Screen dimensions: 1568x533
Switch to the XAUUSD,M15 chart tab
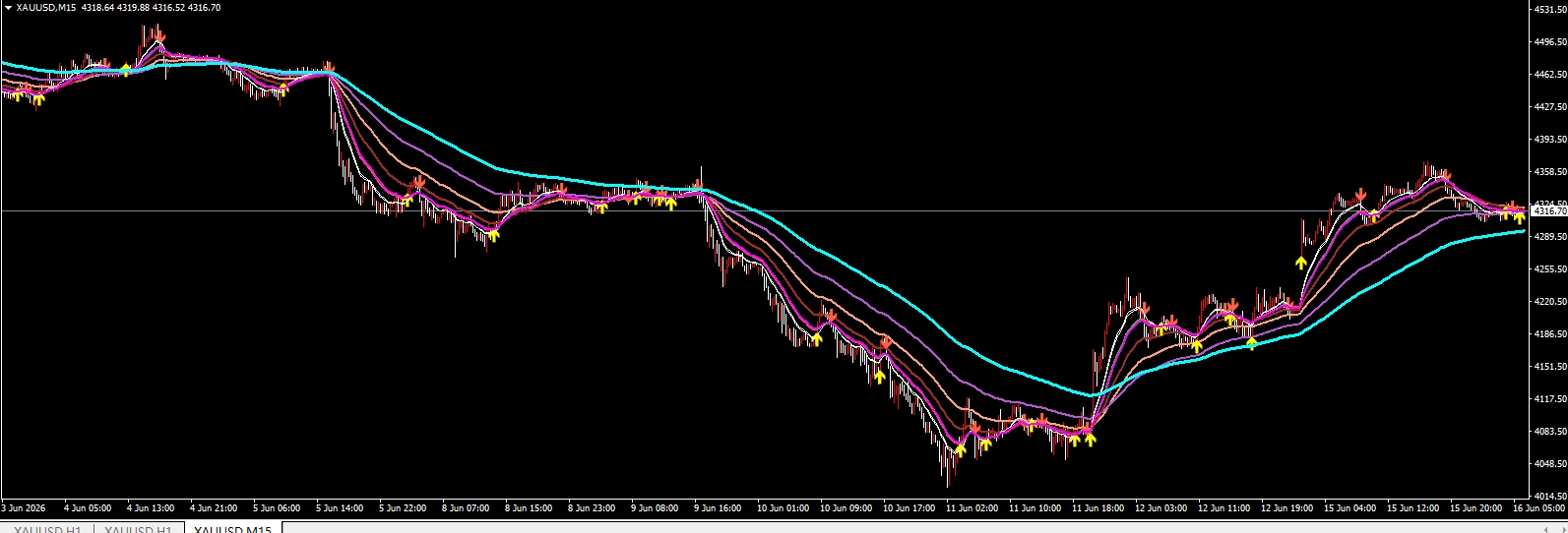(x=232, y=530)
